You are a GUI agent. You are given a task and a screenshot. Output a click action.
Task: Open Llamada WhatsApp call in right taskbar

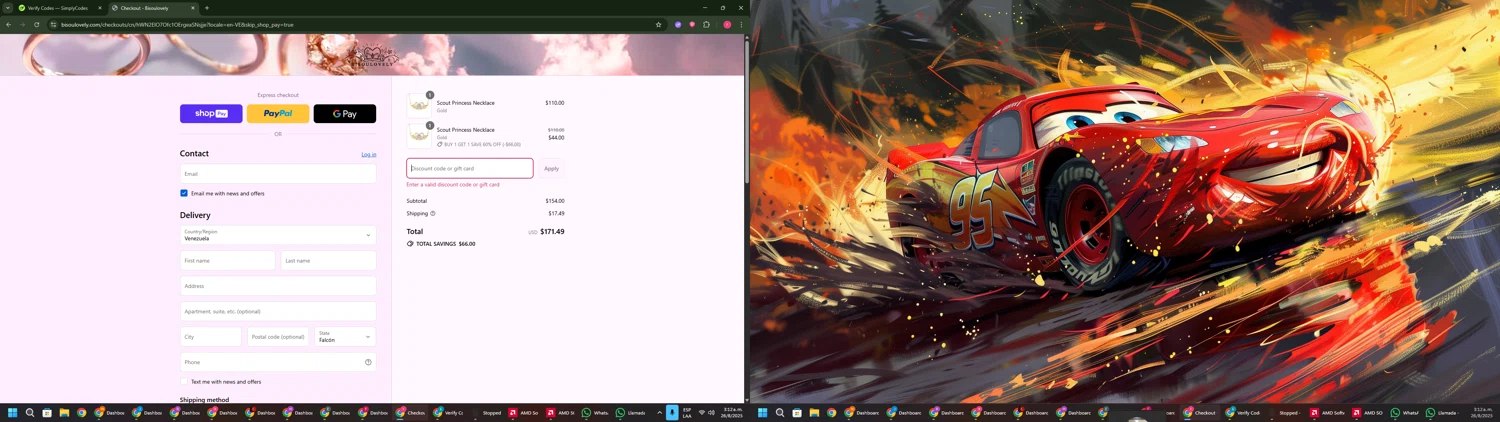(x=1441, y=413)
